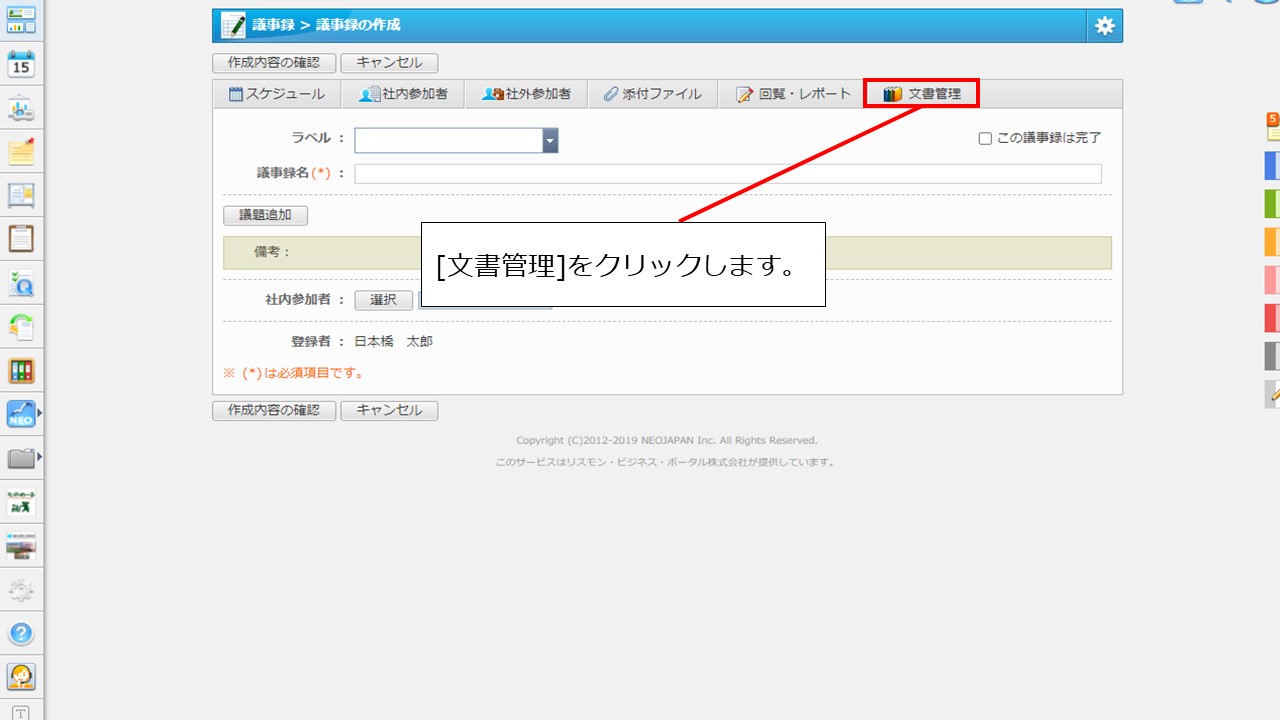Toggle the この議事録は完了 checkbox

985,139
